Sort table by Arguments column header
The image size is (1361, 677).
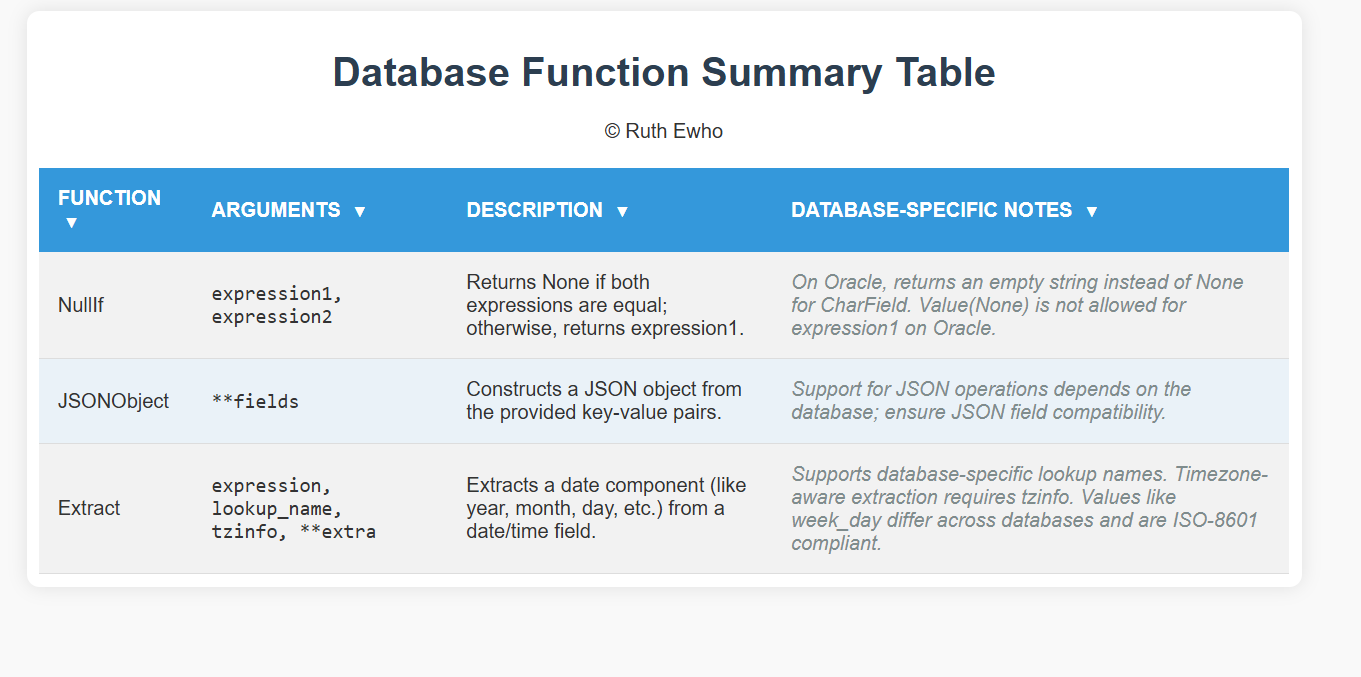click(x=320, y=210)
